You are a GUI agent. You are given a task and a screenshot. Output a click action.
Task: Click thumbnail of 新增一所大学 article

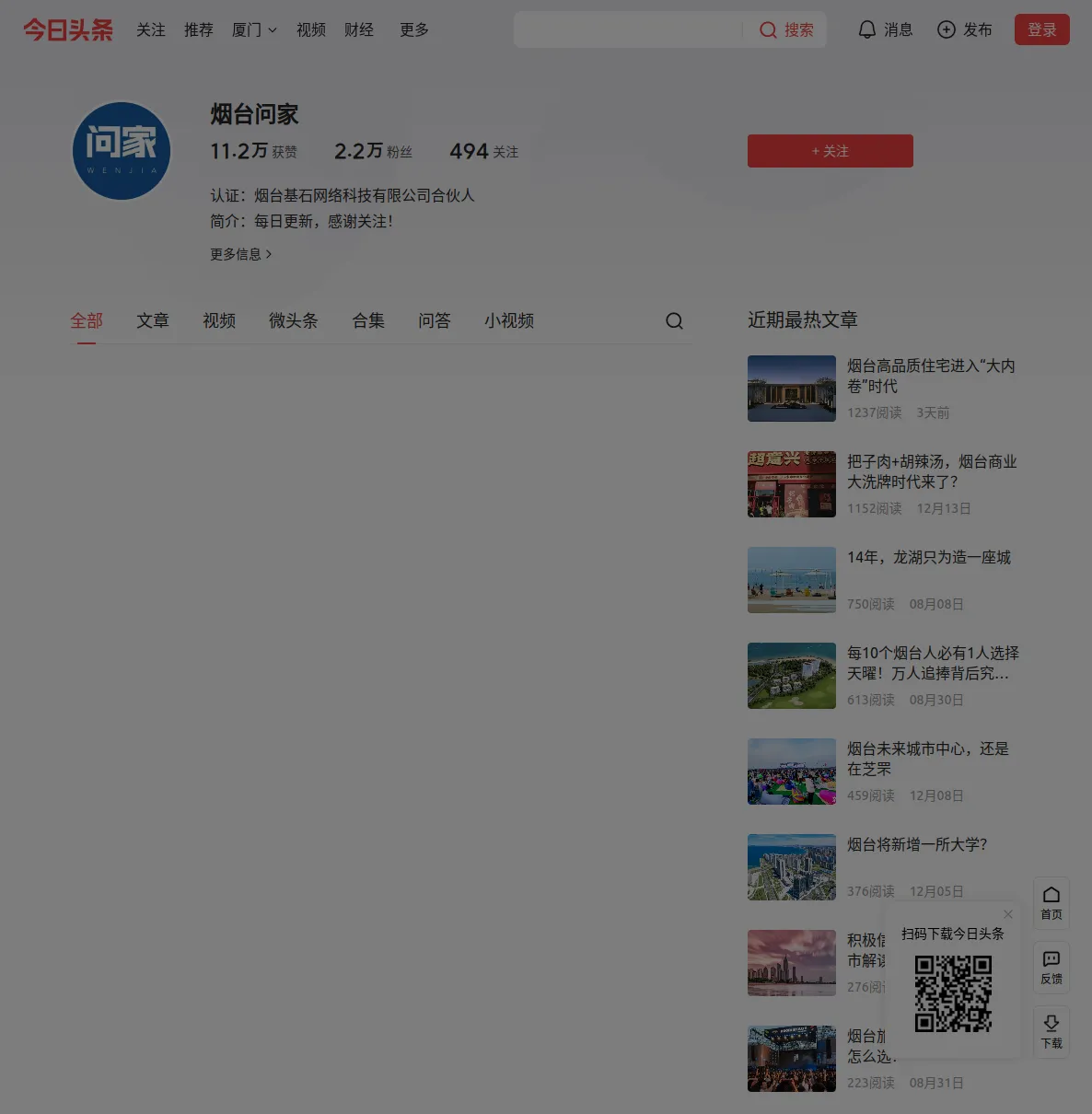[792, 867]
